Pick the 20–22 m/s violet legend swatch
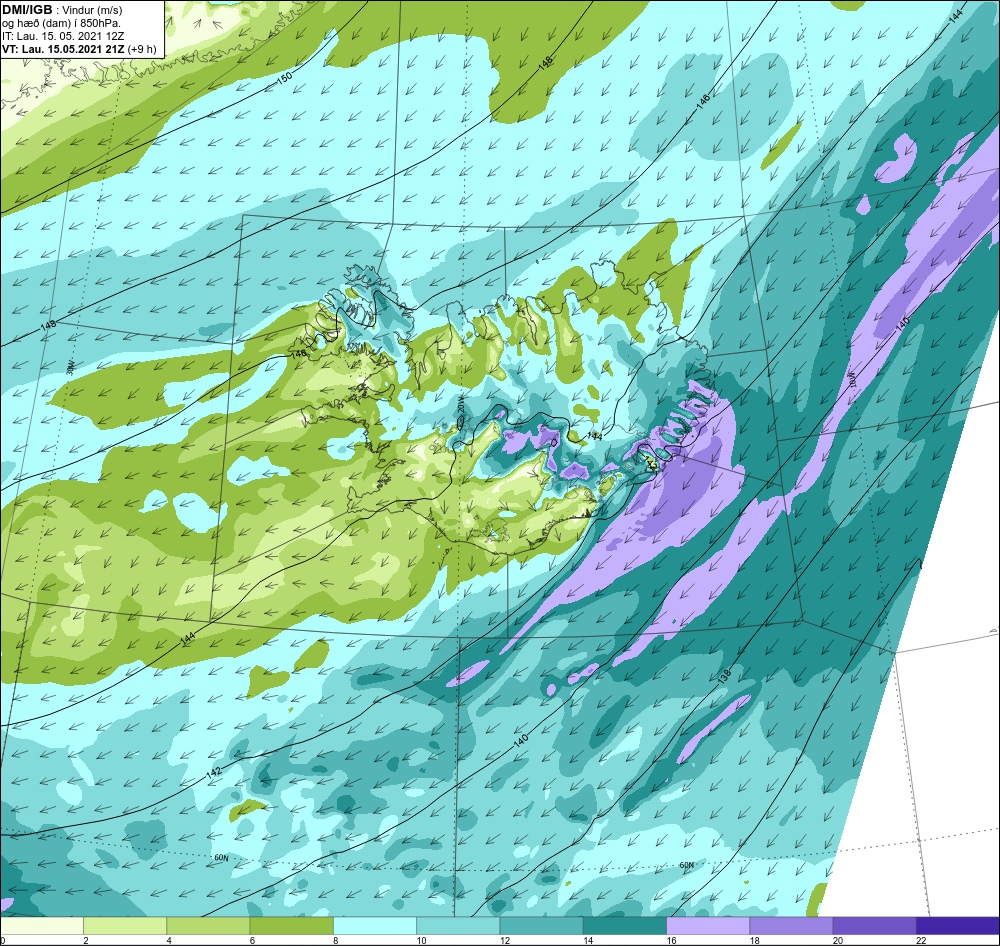The width and height of the screenshot is (1000, 946). pyautogui.click(x=874, y=924)
